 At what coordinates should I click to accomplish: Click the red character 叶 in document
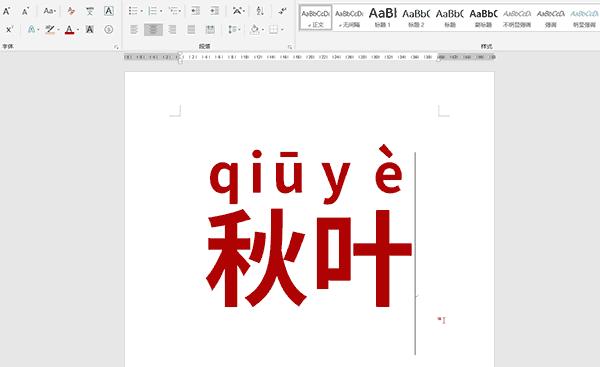(364, 258)
